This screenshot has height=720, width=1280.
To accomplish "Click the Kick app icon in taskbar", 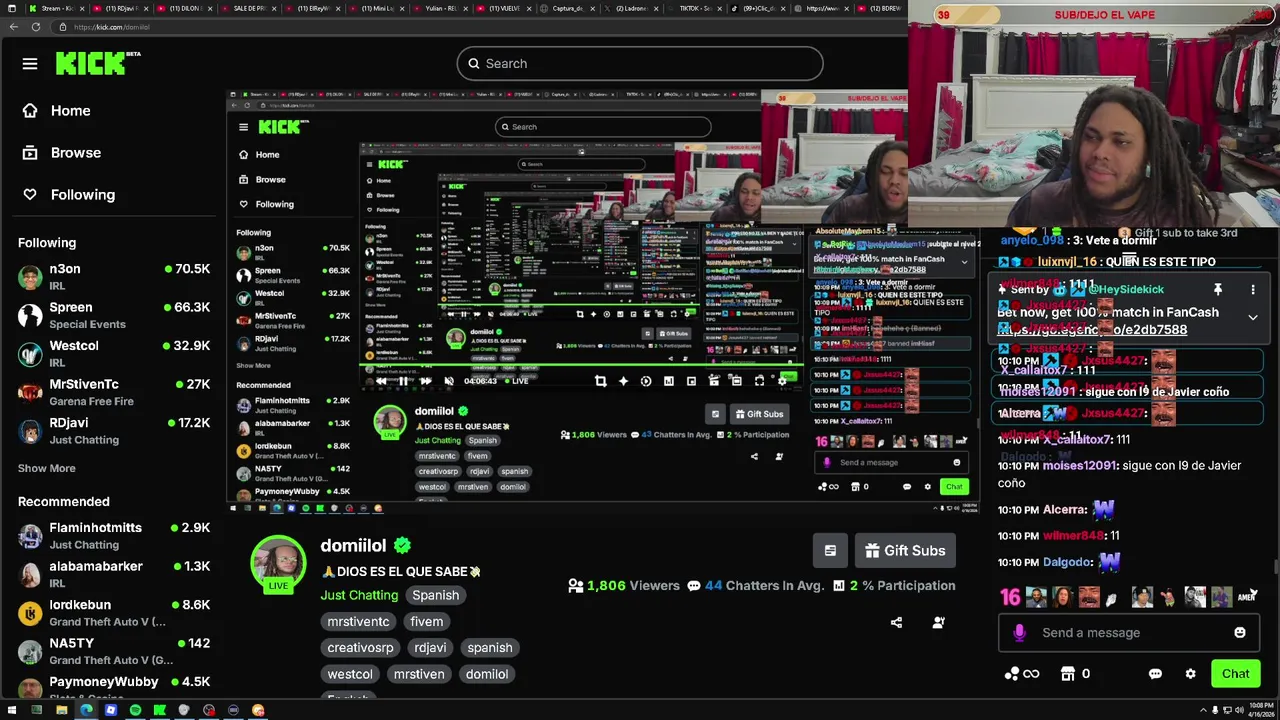I will coord(160,711).
